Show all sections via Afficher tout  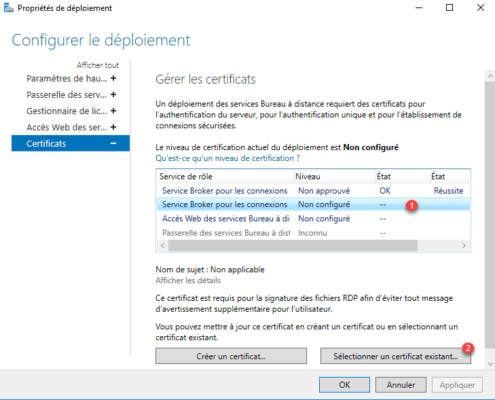tap(98, 65)
